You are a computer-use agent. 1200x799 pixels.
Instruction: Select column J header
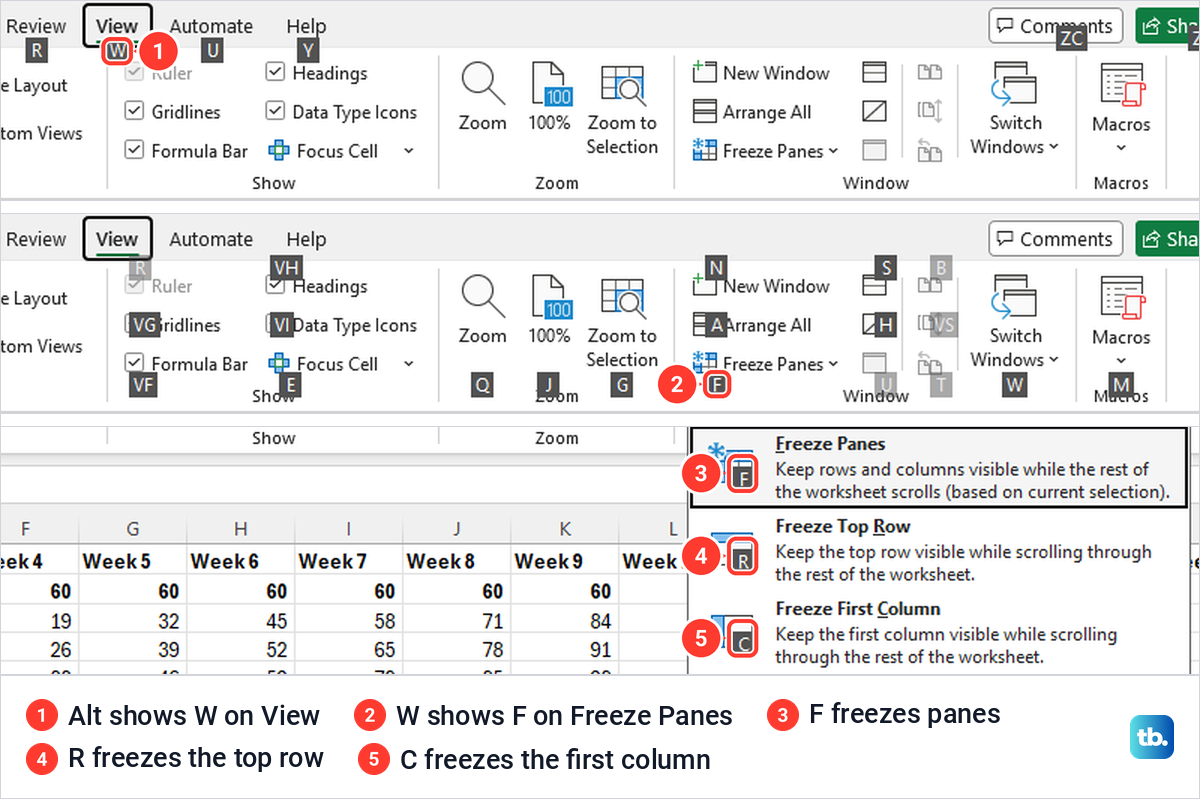click(456, 529)
